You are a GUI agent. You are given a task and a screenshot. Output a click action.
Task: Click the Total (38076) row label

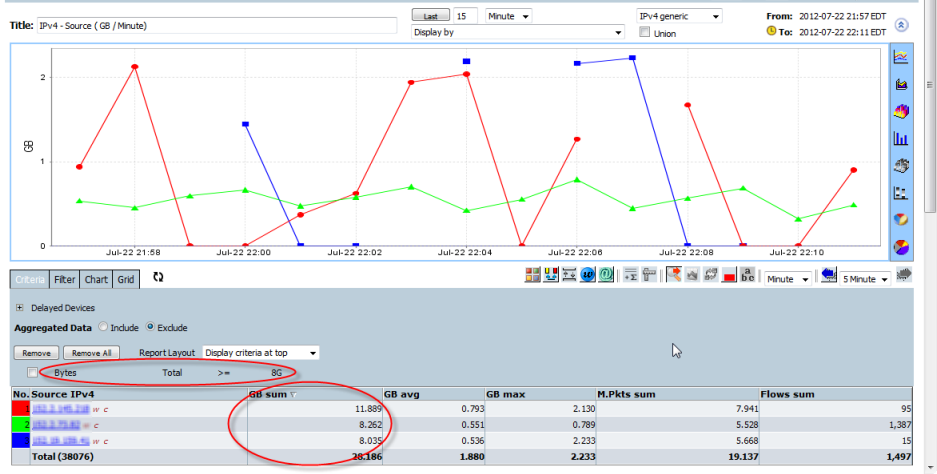(62, 457)
